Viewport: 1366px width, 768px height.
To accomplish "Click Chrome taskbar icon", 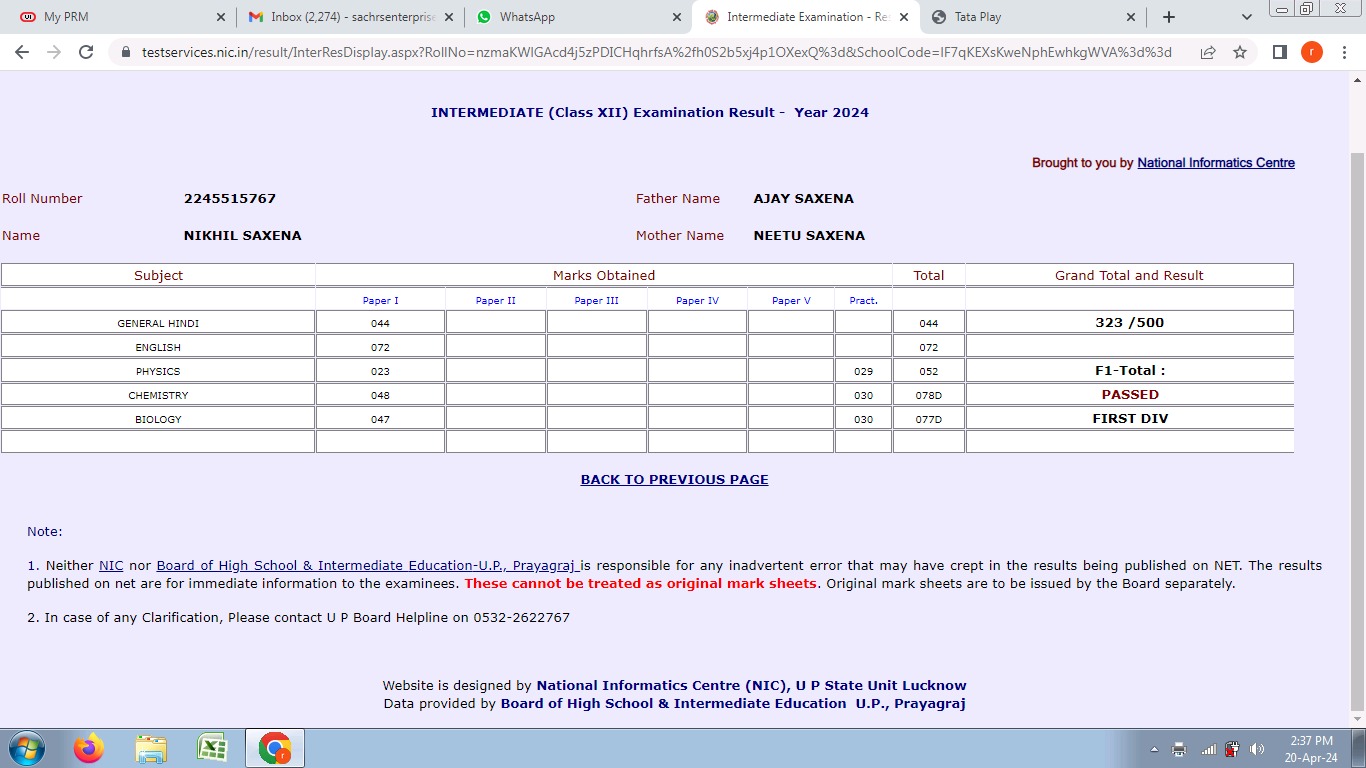I will coord(274,748).
